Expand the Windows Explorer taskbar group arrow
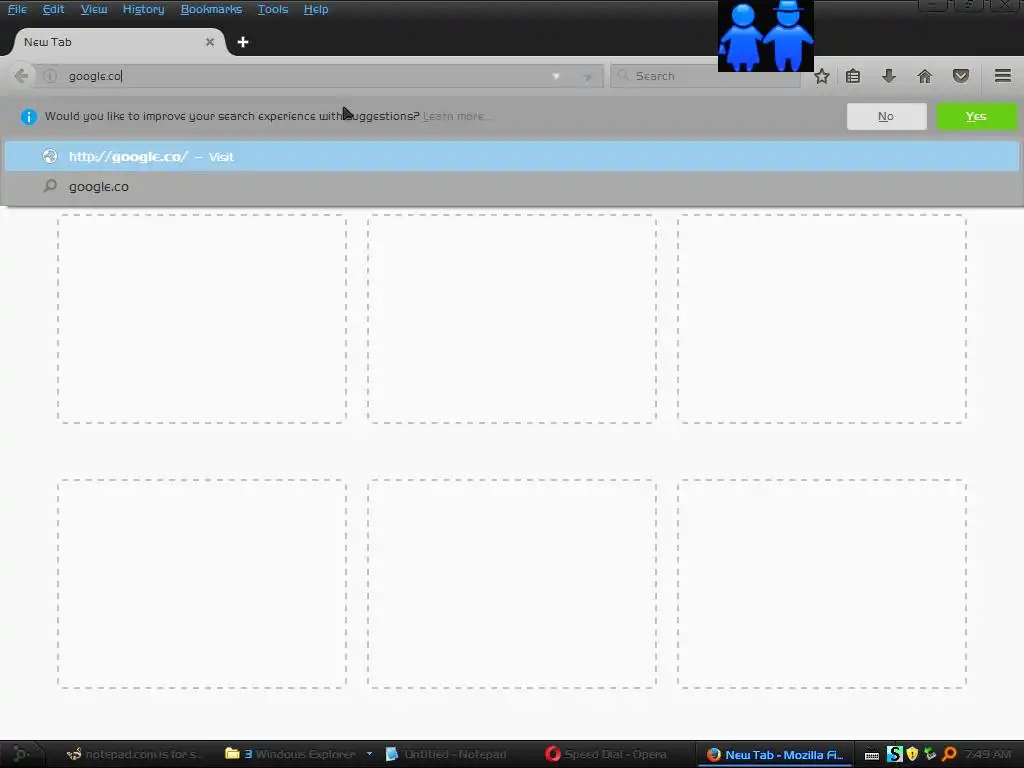This screenshot has width=1024, height=768. [x=370, y=754]
